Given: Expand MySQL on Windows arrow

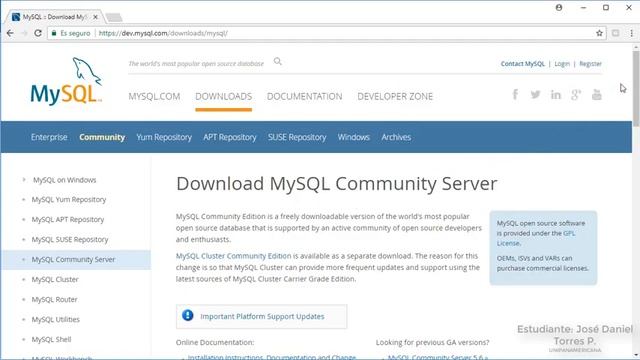Looking at the screenshot, I should click(x=24, y=180).
